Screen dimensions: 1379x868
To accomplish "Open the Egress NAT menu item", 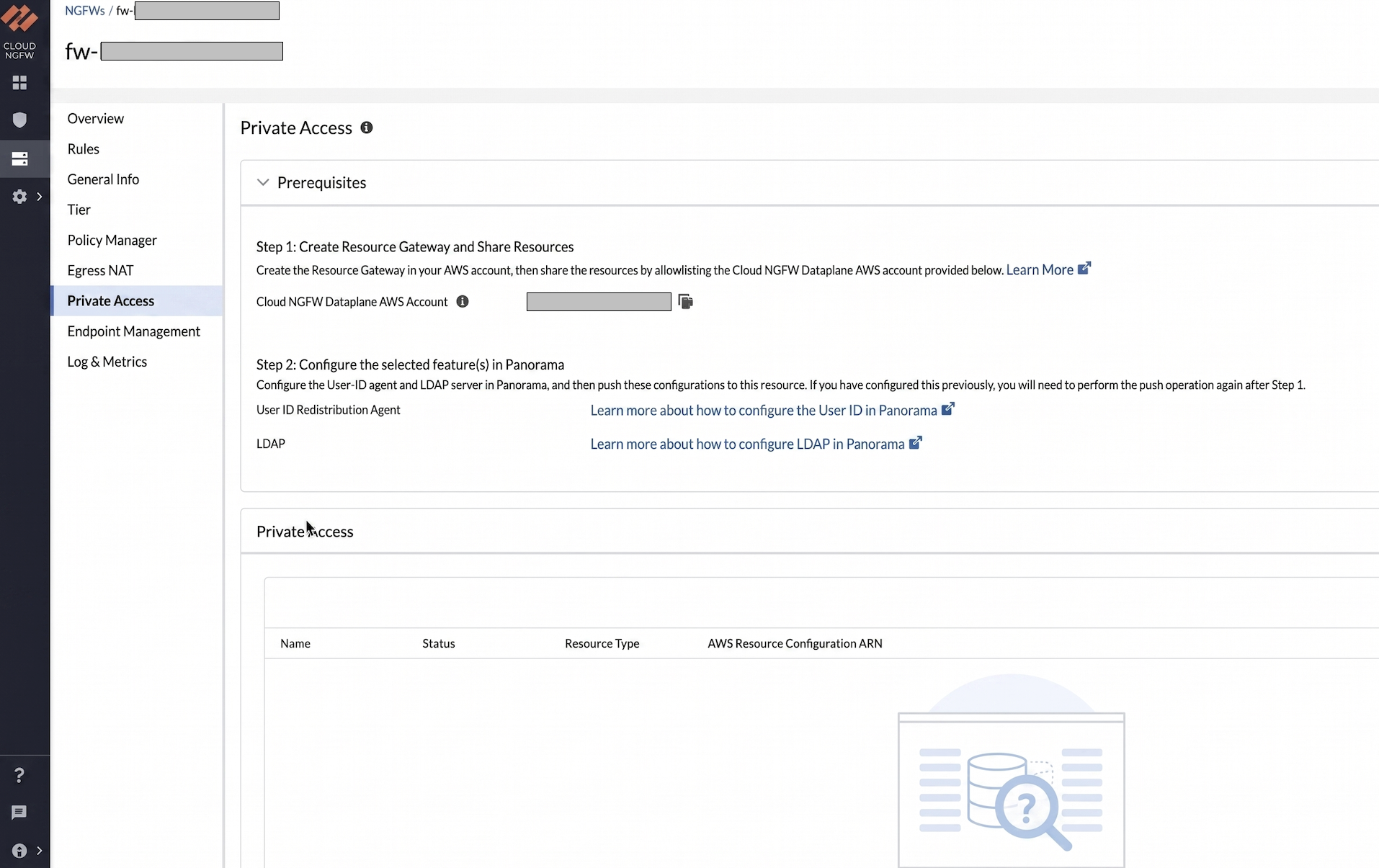I will [100, 270].
